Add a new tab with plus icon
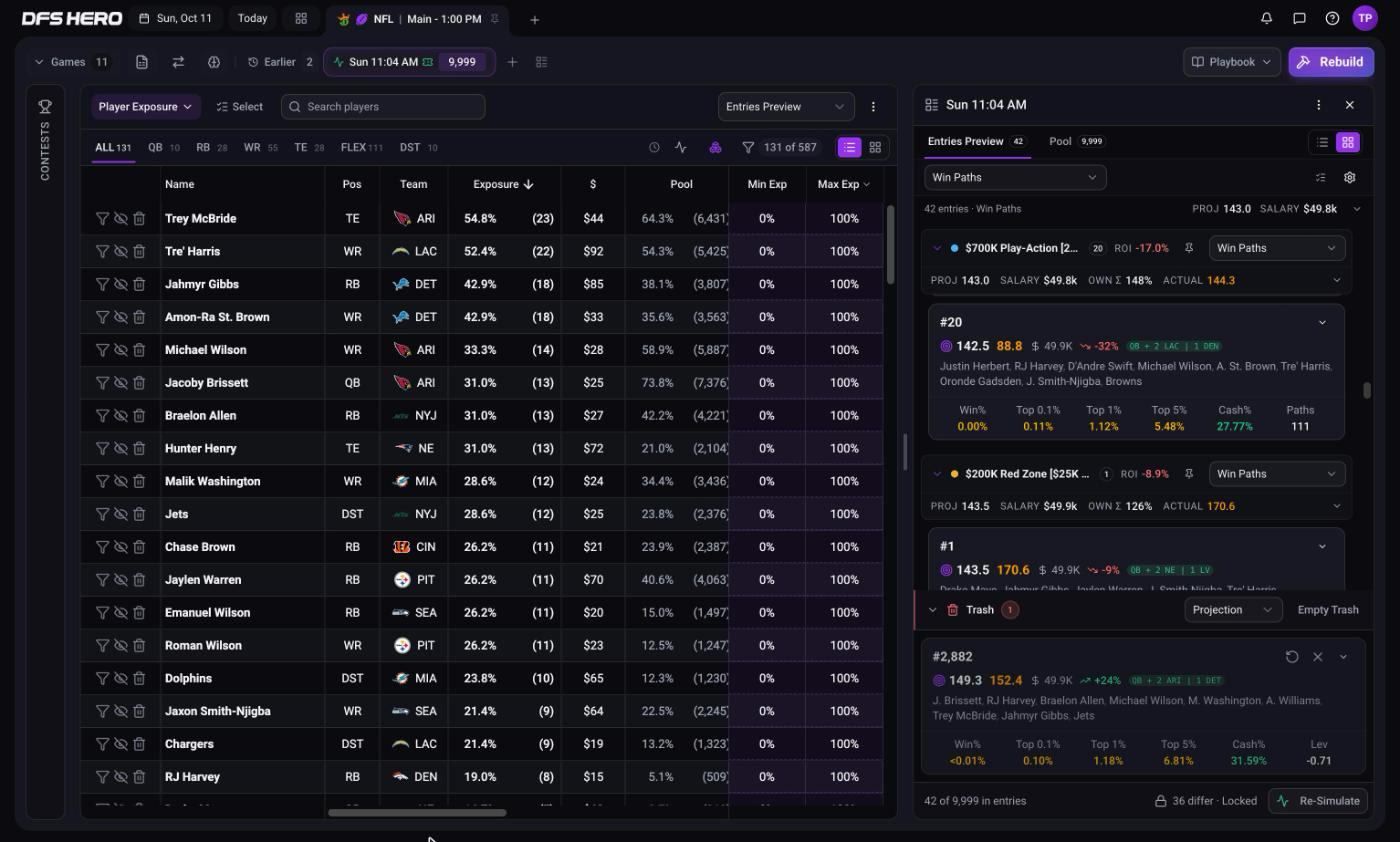Viewport: 1400px width, 842px height. coord(534,19)
